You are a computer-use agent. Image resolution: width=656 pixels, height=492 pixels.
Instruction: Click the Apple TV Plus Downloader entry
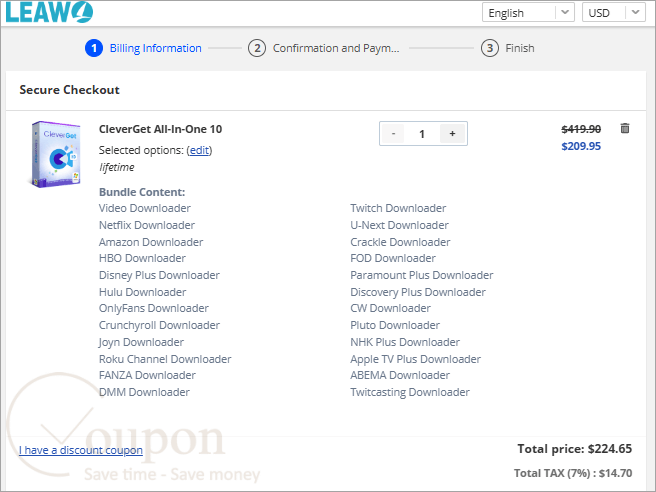tap(415, 359)
